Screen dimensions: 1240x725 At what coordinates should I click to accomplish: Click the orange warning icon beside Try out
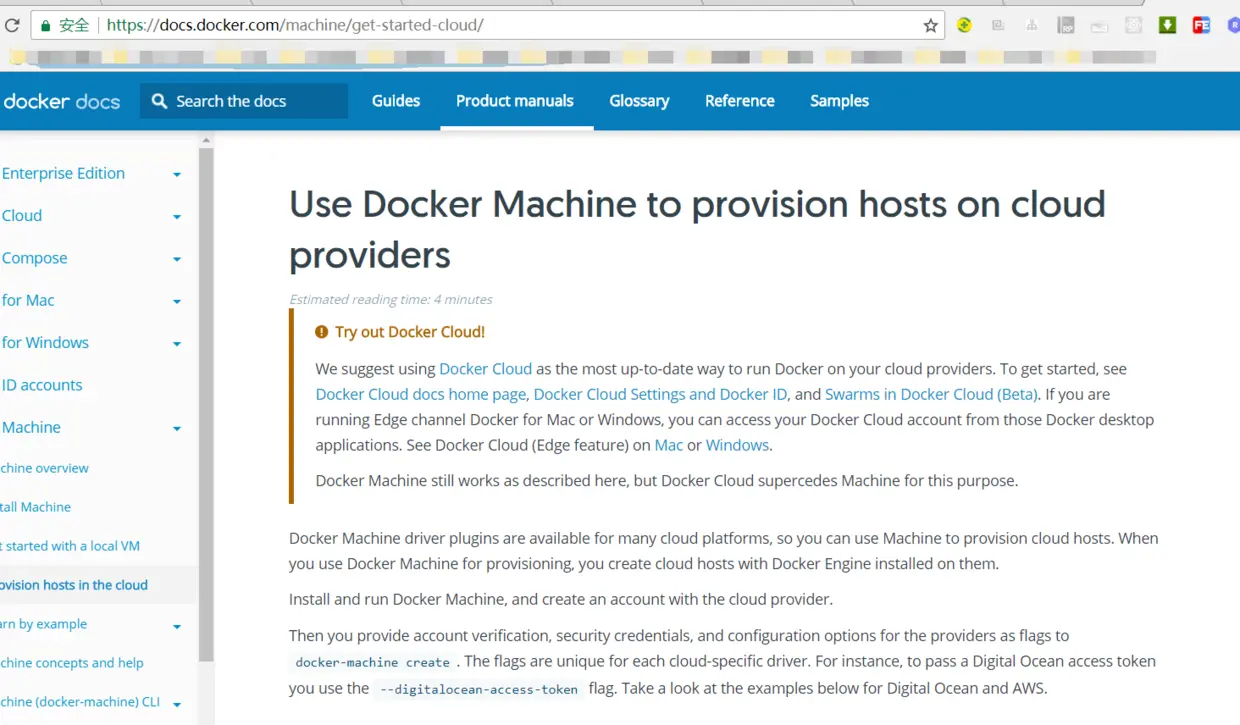click(322, 332)
